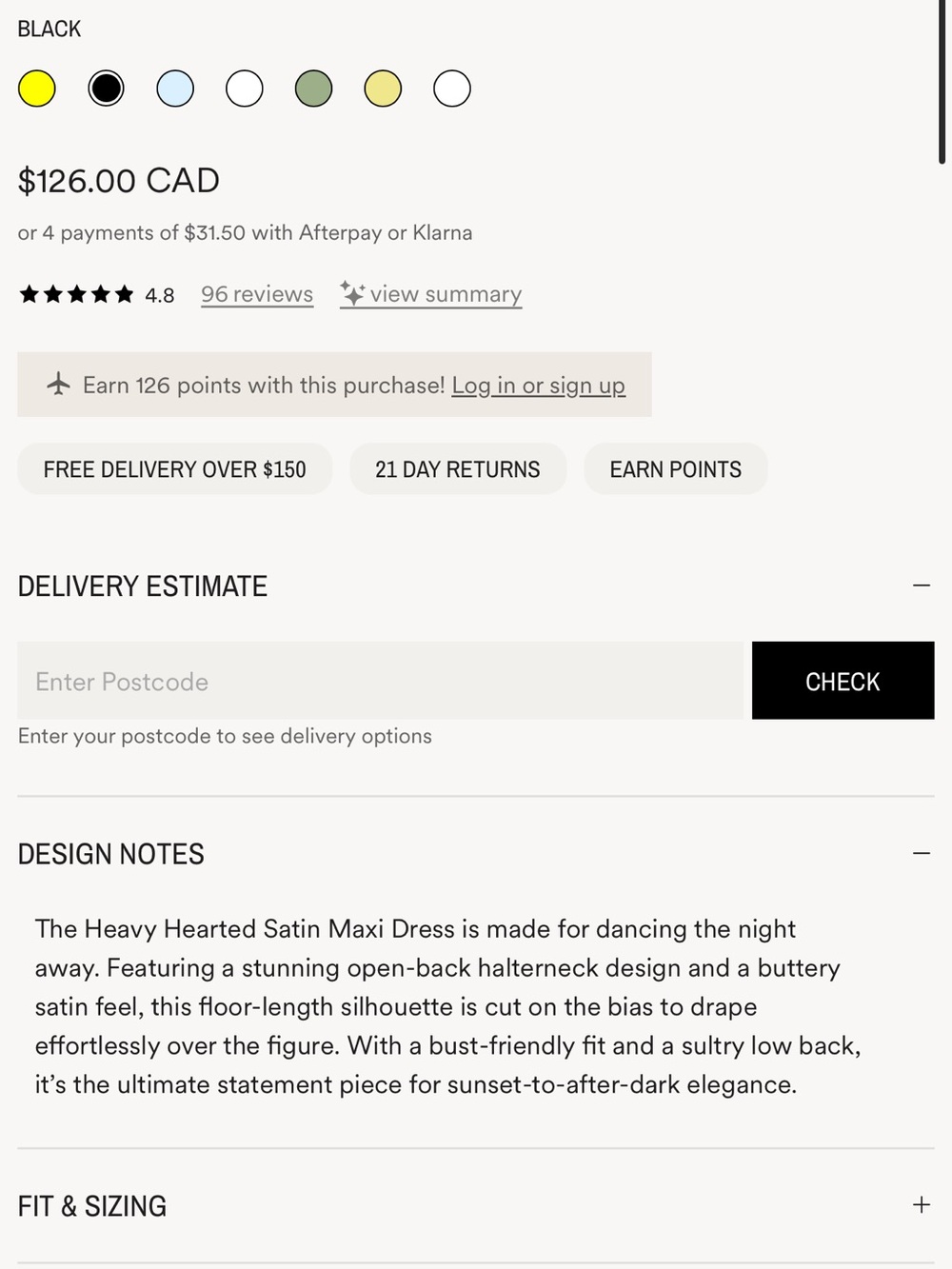Select the last white color swatch
Image resolution: width=952 pixels, height=1269 pixels.
click(x=452, y=89)
